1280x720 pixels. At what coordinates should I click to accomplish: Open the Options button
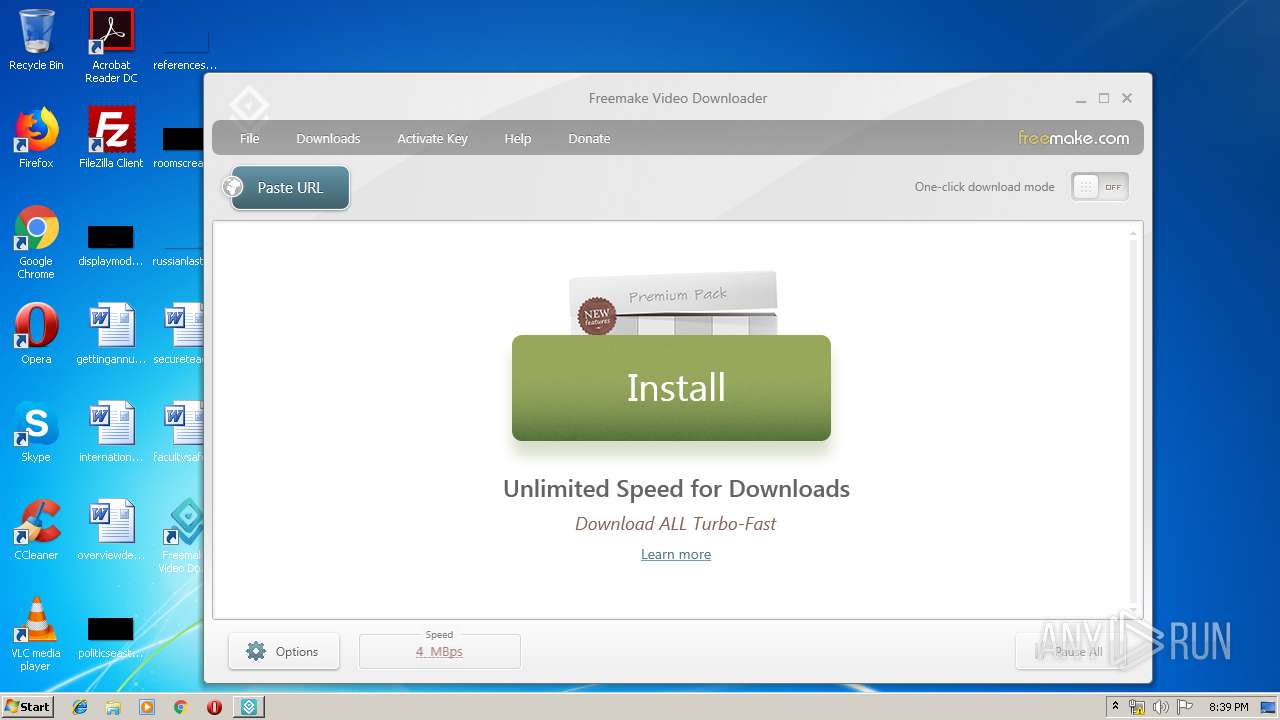click(284, 651)
